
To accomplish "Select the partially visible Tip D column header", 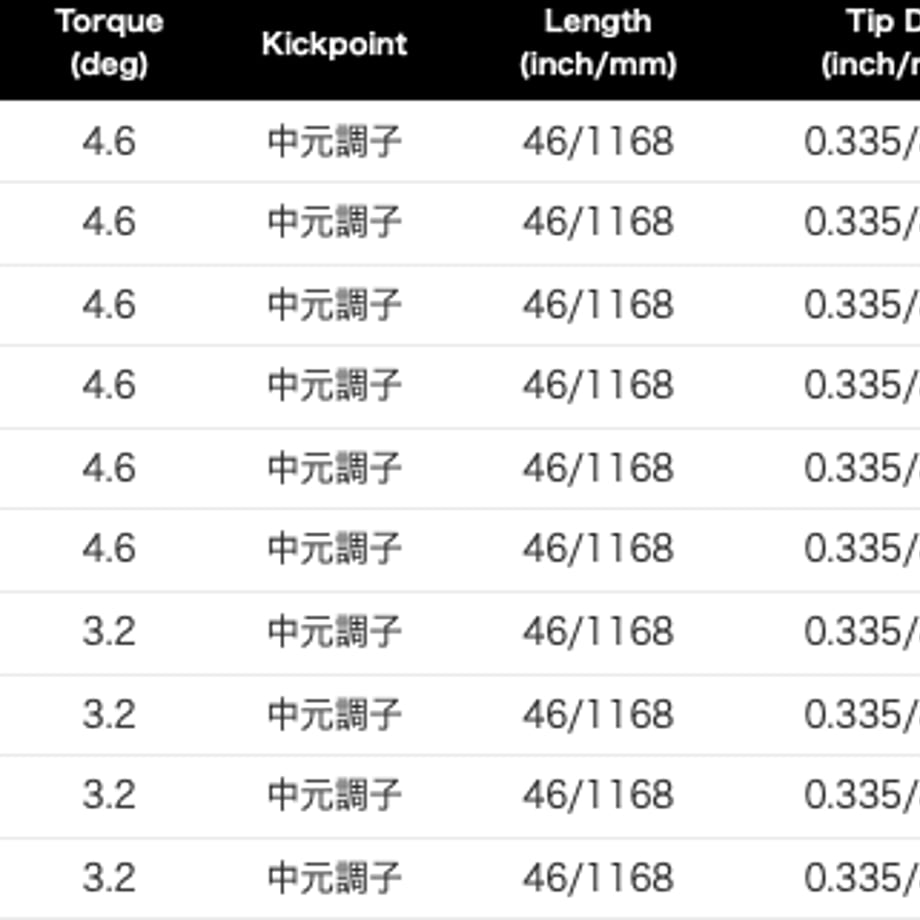I will pyautogui.click(x=871, y=43).
